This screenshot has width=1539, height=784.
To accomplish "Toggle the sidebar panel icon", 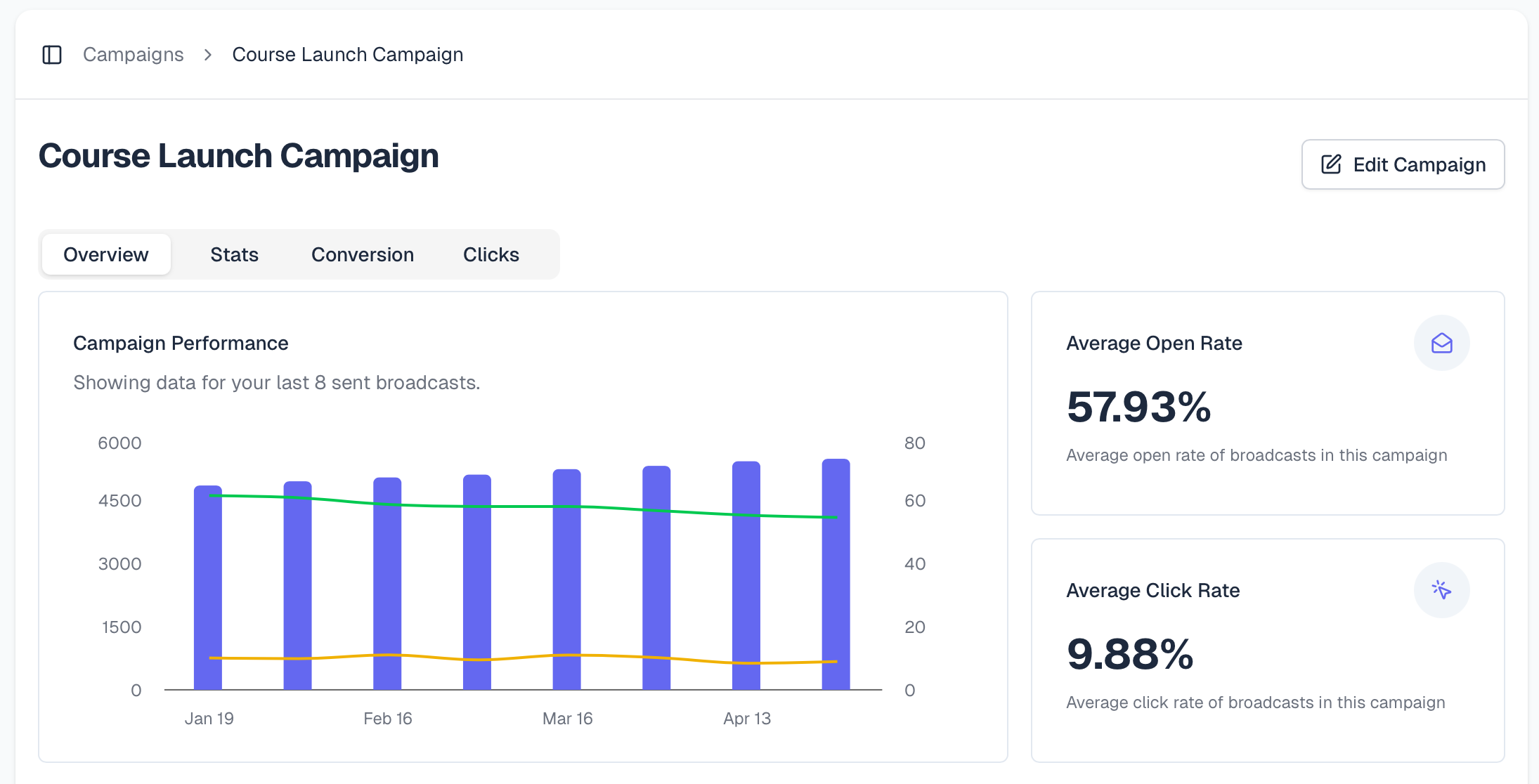I will click(x=52, y=55).
